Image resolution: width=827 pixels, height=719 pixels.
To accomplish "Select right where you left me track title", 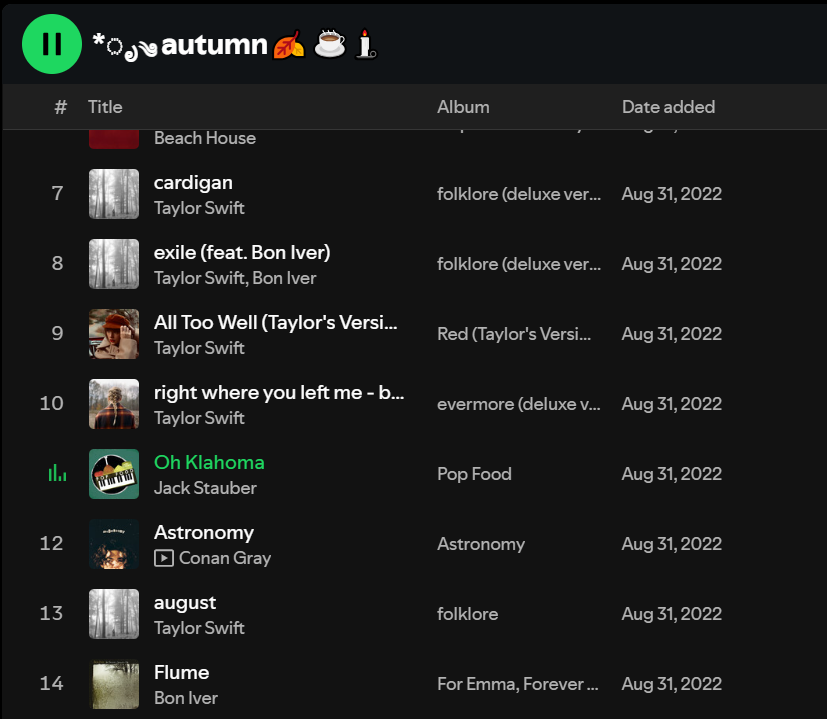I will [279, 392].
